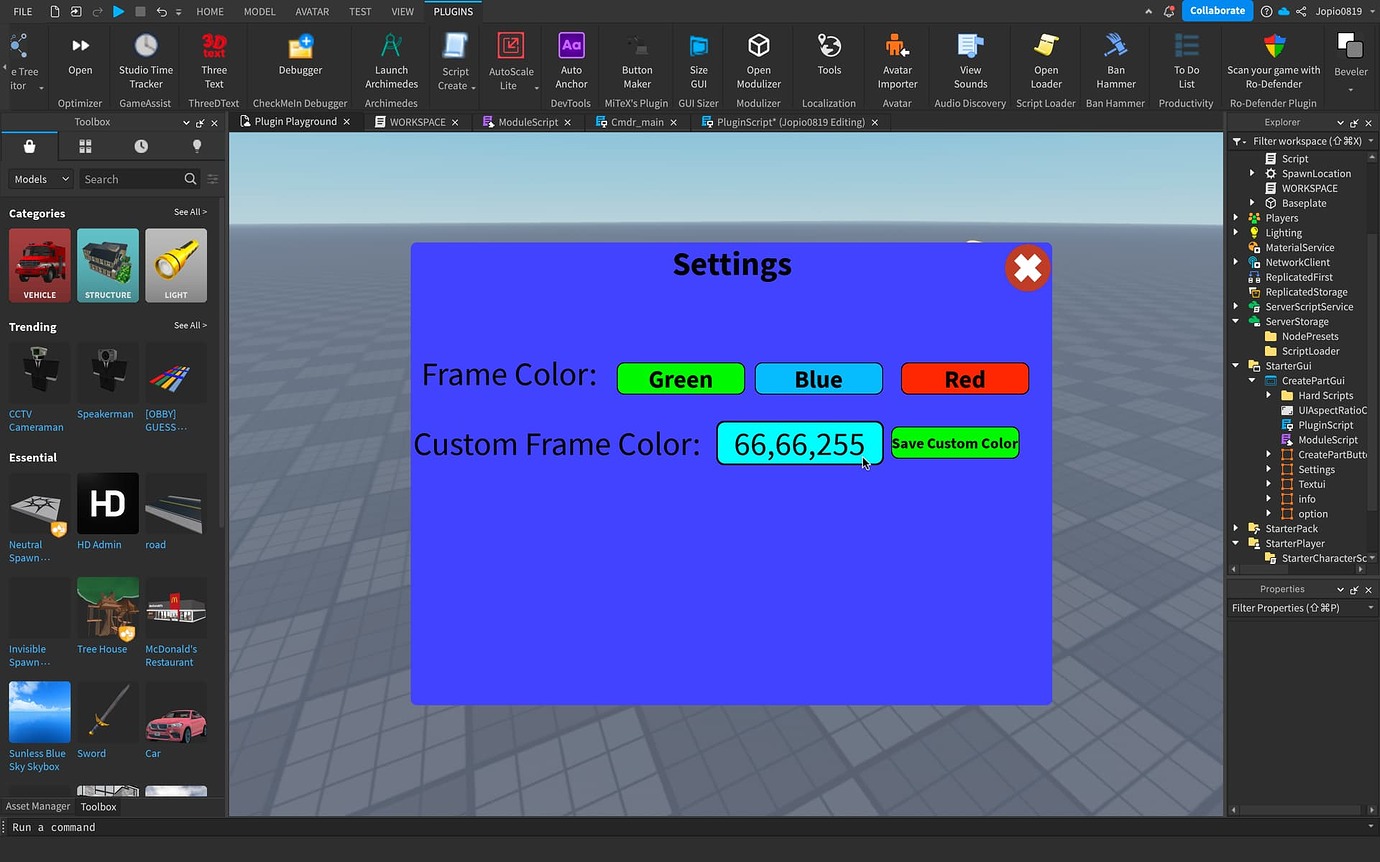Switch to the MODEL ribbon tab

[x=259, y=11]
